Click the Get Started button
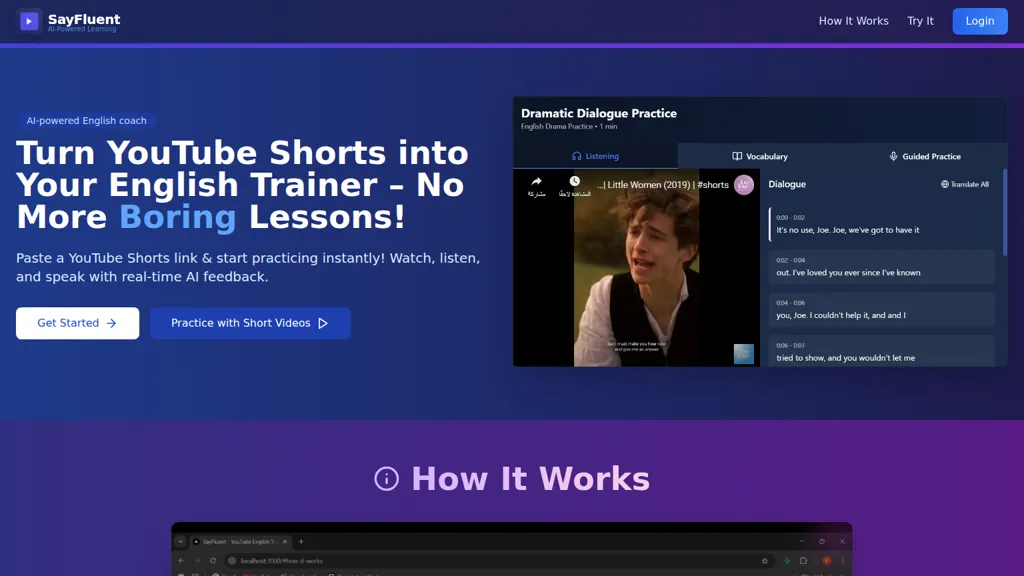The height and width of the screenshot is (576, 1024). [77, 323]
